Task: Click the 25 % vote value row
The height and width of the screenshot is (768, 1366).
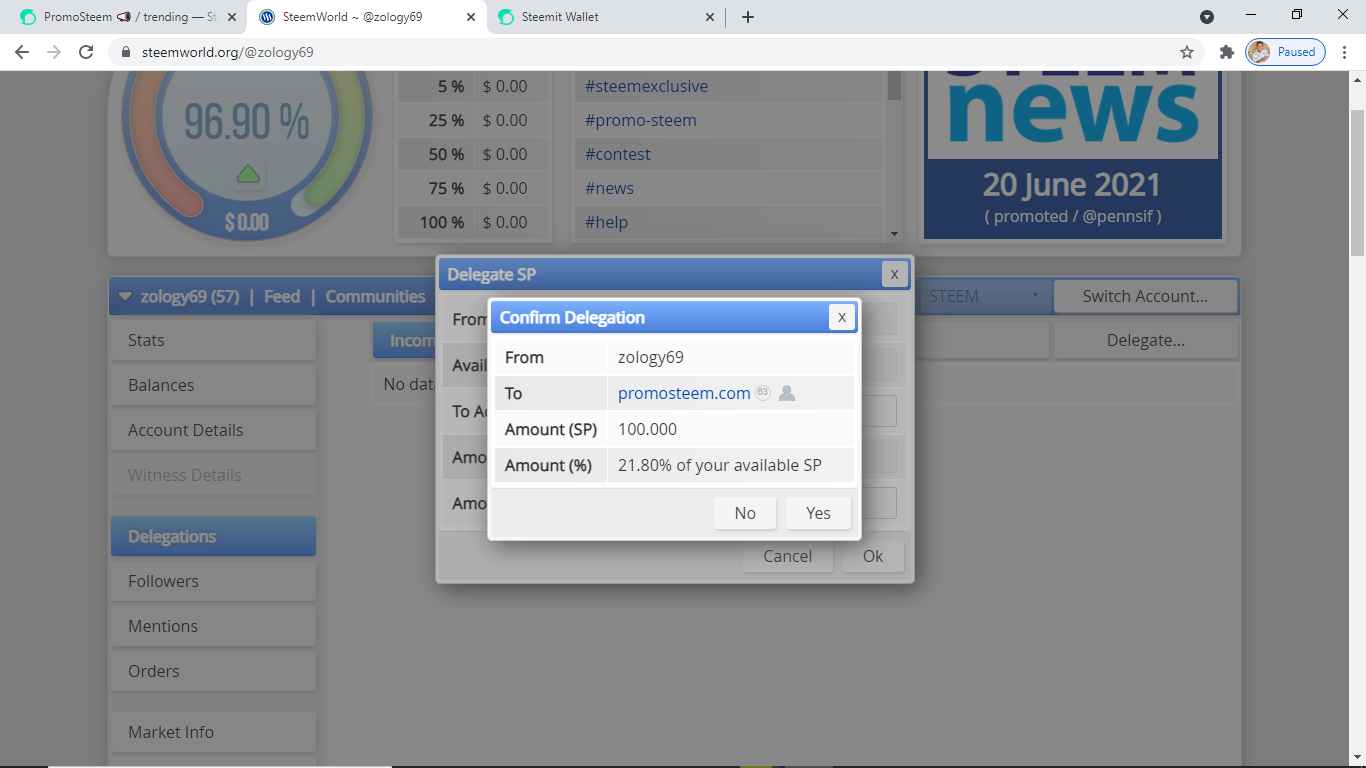Action: pos(473,120)
